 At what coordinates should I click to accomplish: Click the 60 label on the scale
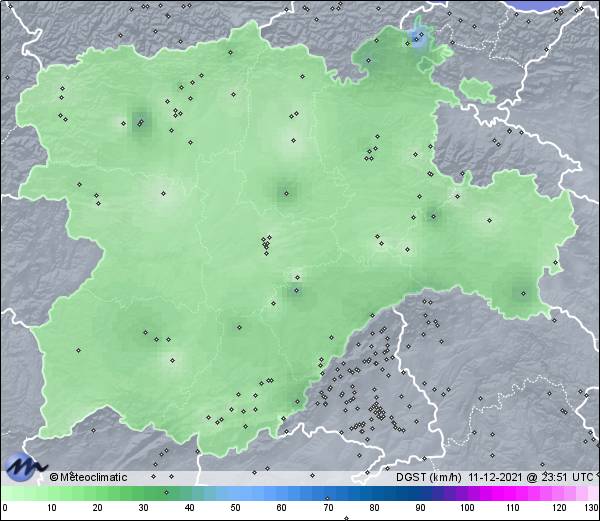pos(282,508)
